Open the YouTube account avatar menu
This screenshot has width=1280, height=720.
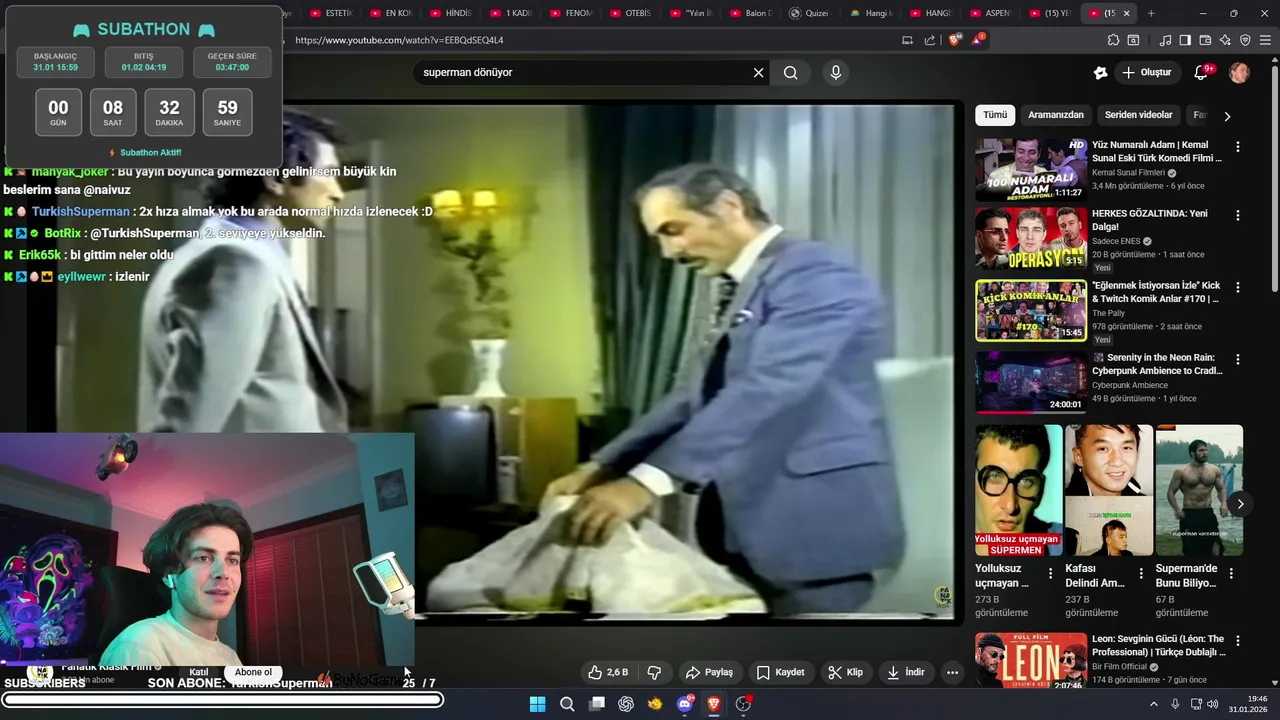point(1239,72)
